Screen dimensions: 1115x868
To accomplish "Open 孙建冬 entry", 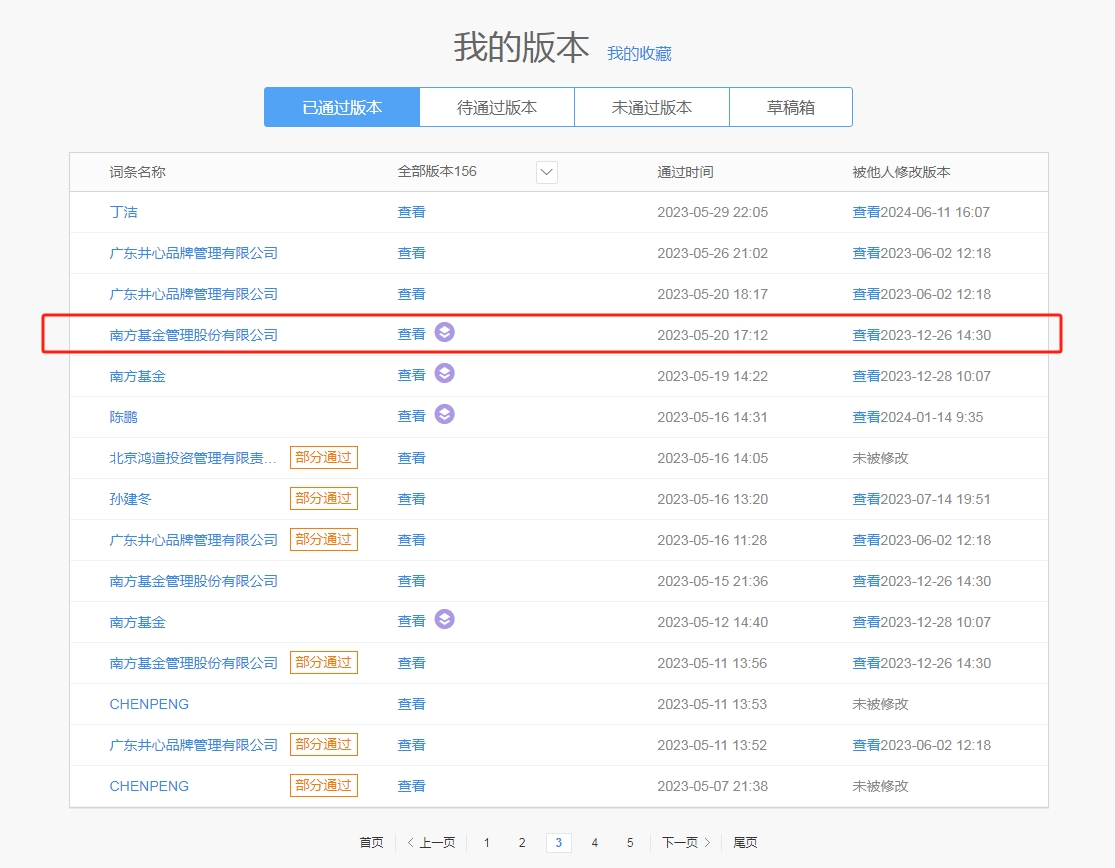I will (131, 499).
